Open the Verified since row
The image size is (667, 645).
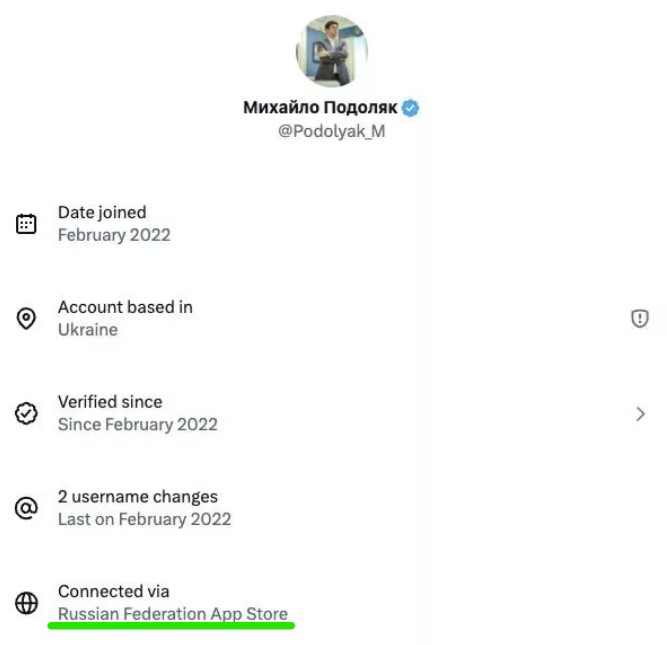[110, 402]
